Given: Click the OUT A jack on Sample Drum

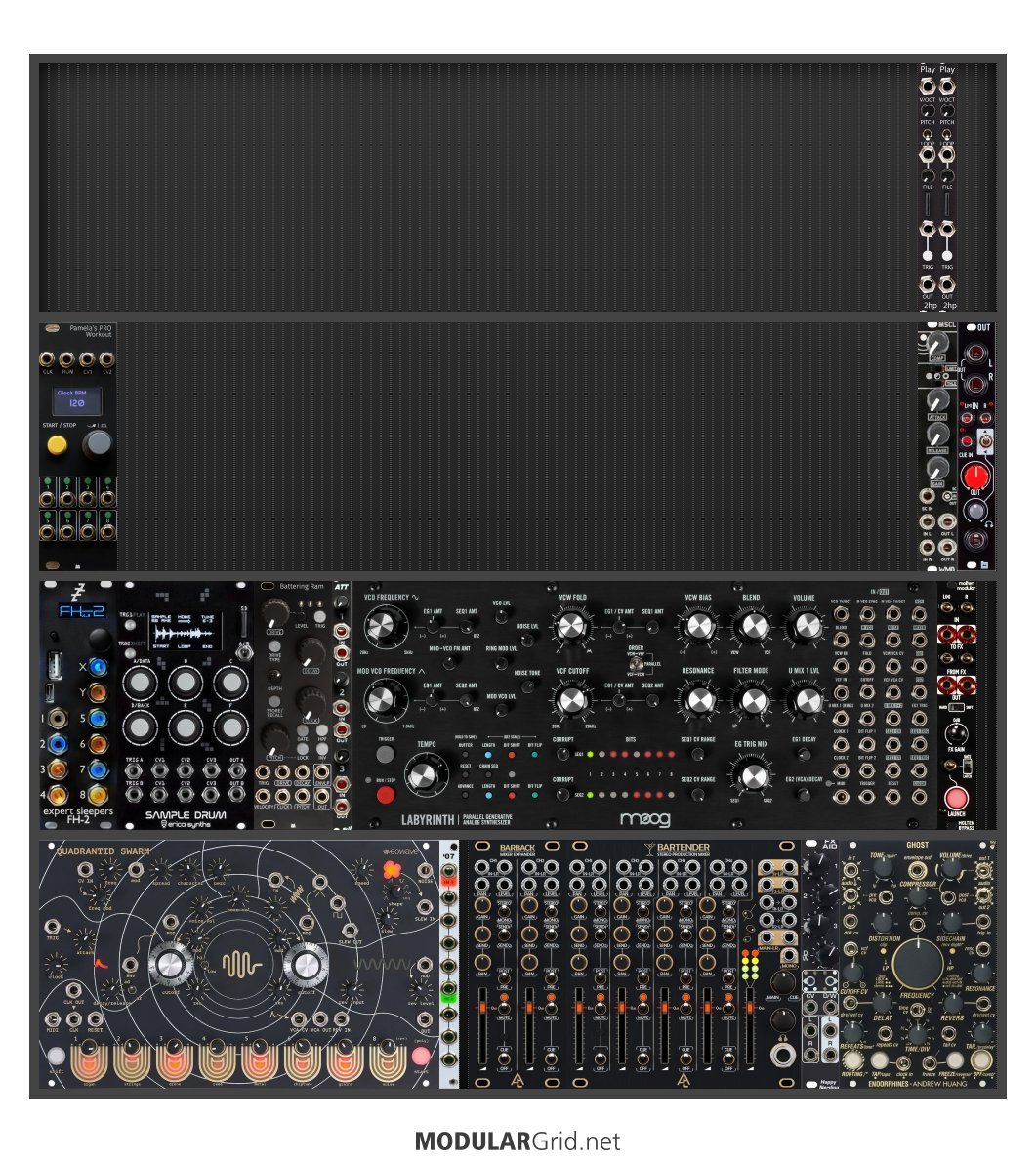Looking at the screenshot, I should point(236,772).
